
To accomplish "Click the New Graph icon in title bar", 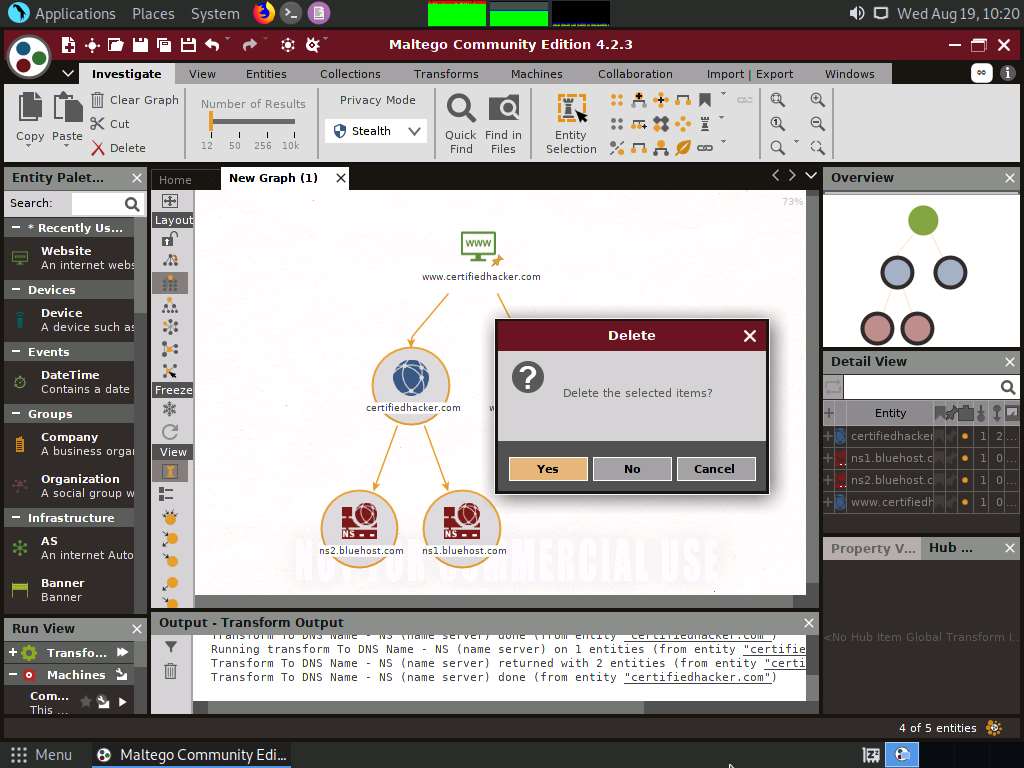I will click(x=69, y=44).
